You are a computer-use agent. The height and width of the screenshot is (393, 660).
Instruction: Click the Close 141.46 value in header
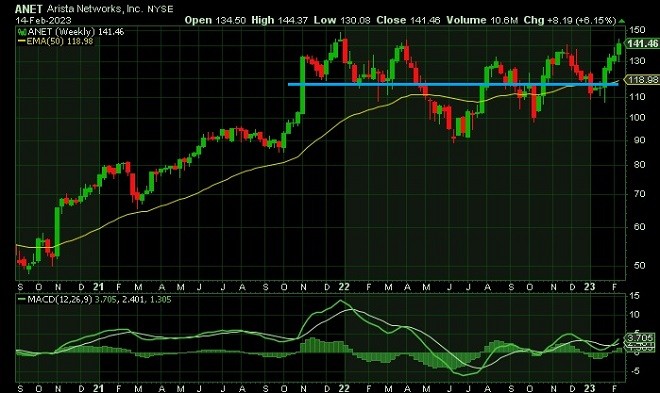[x=408, y=20]
